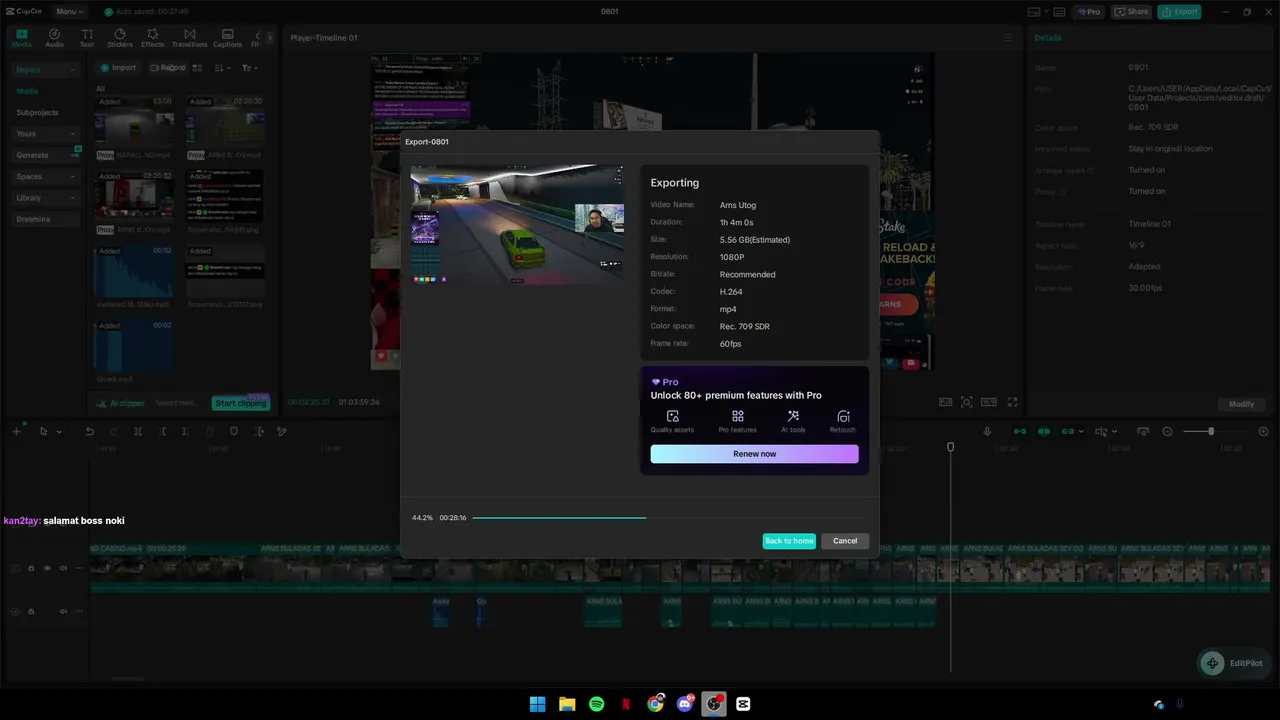Cancel the export in progress
This screenshot has width=1280, height=720.
(x=845, y=541)
